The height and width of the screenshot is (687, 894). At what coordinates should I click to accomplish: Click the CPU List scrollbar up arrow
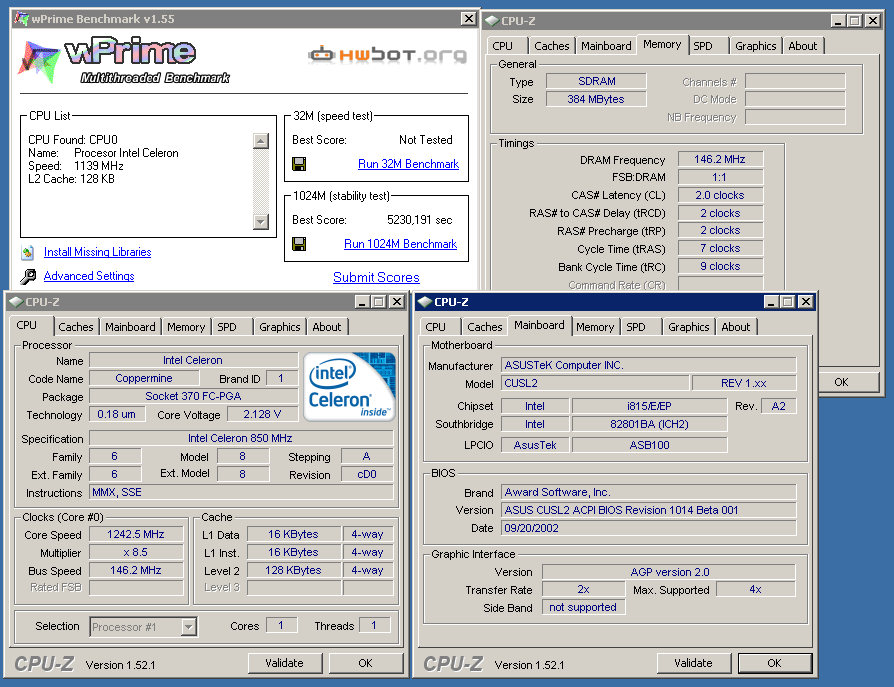[x=261, y=141]
